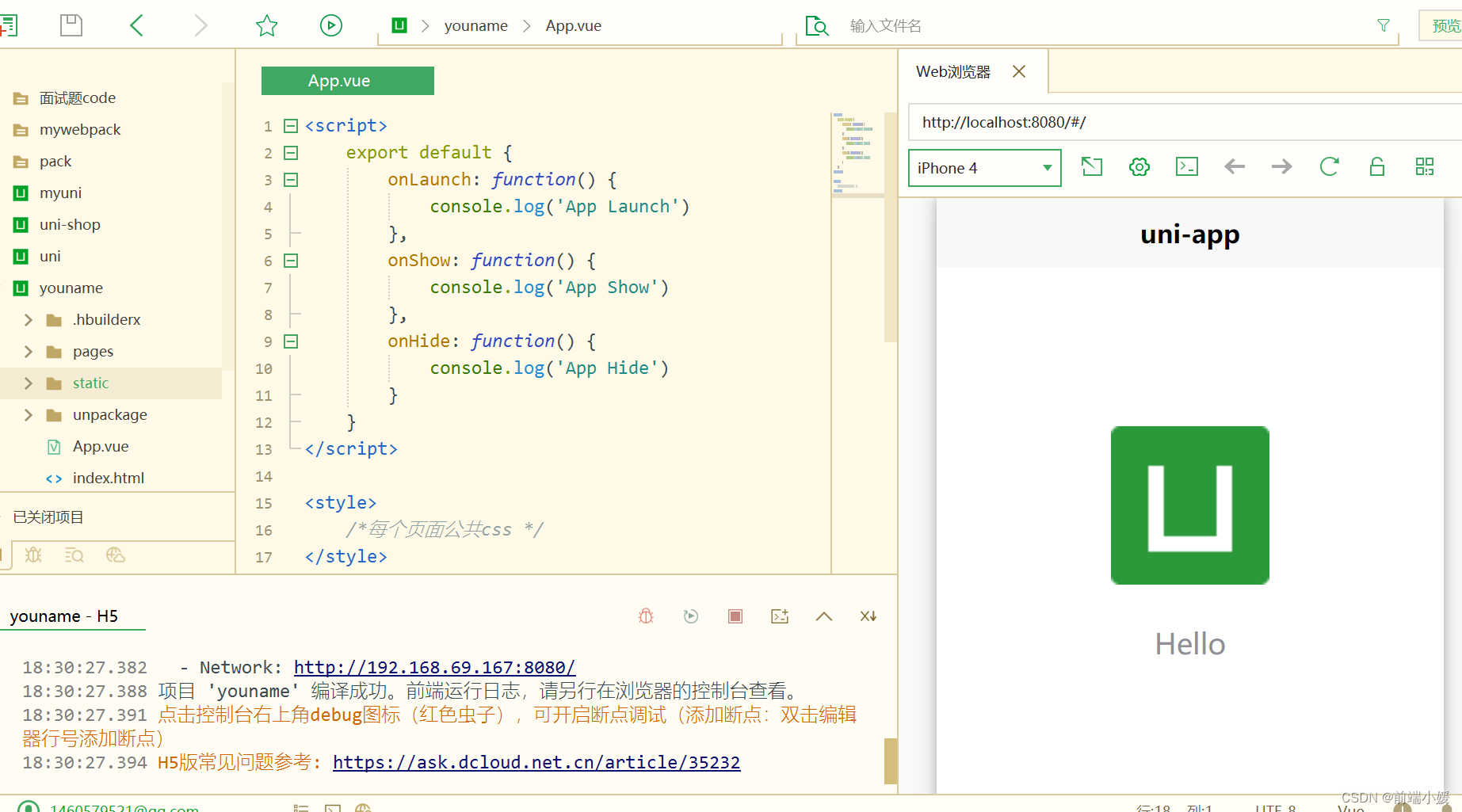Screen dimensions: 1462x812
Task: Collapse code fold at line 6
Action: point(291,261)
